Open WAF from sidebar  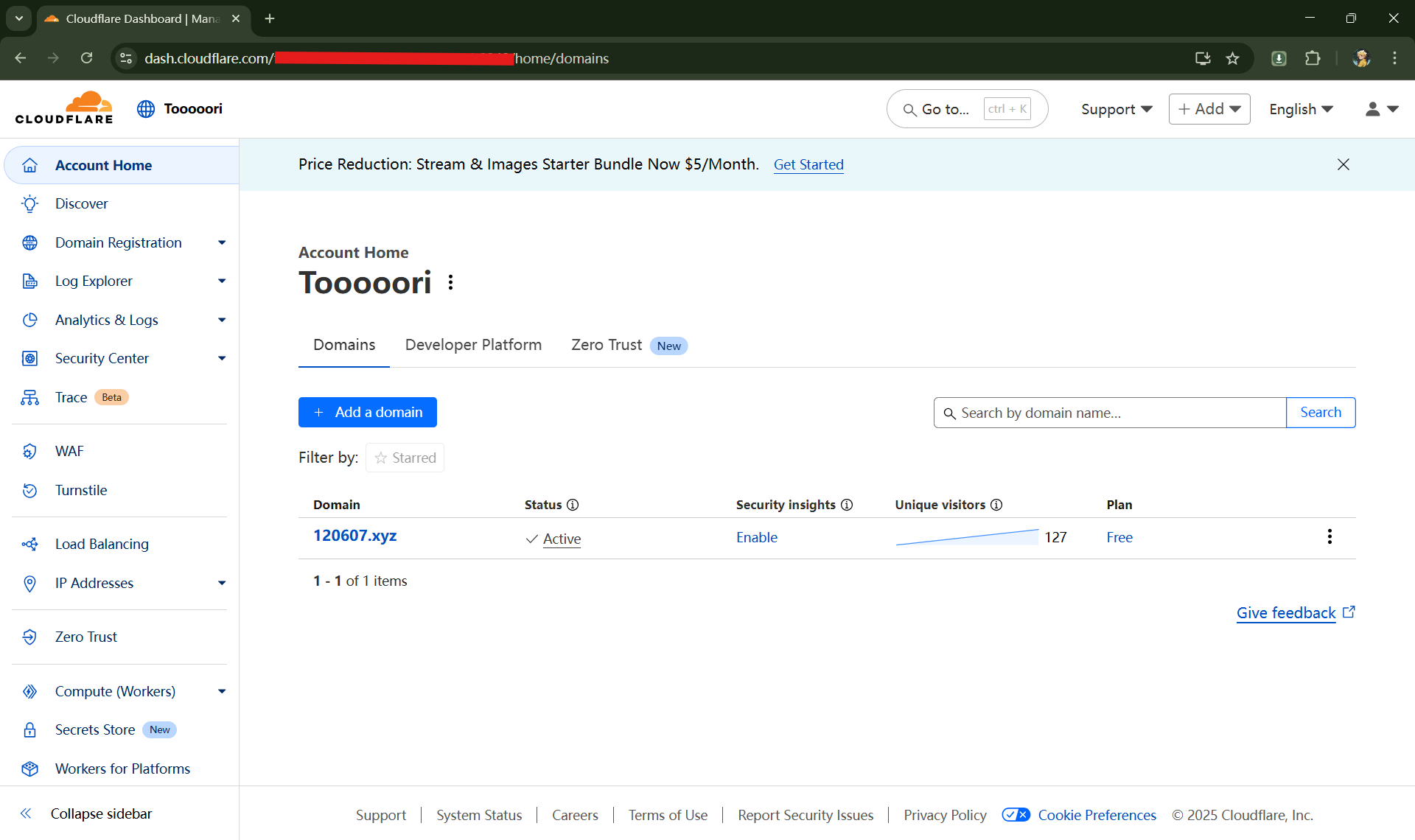click(69, 451)
